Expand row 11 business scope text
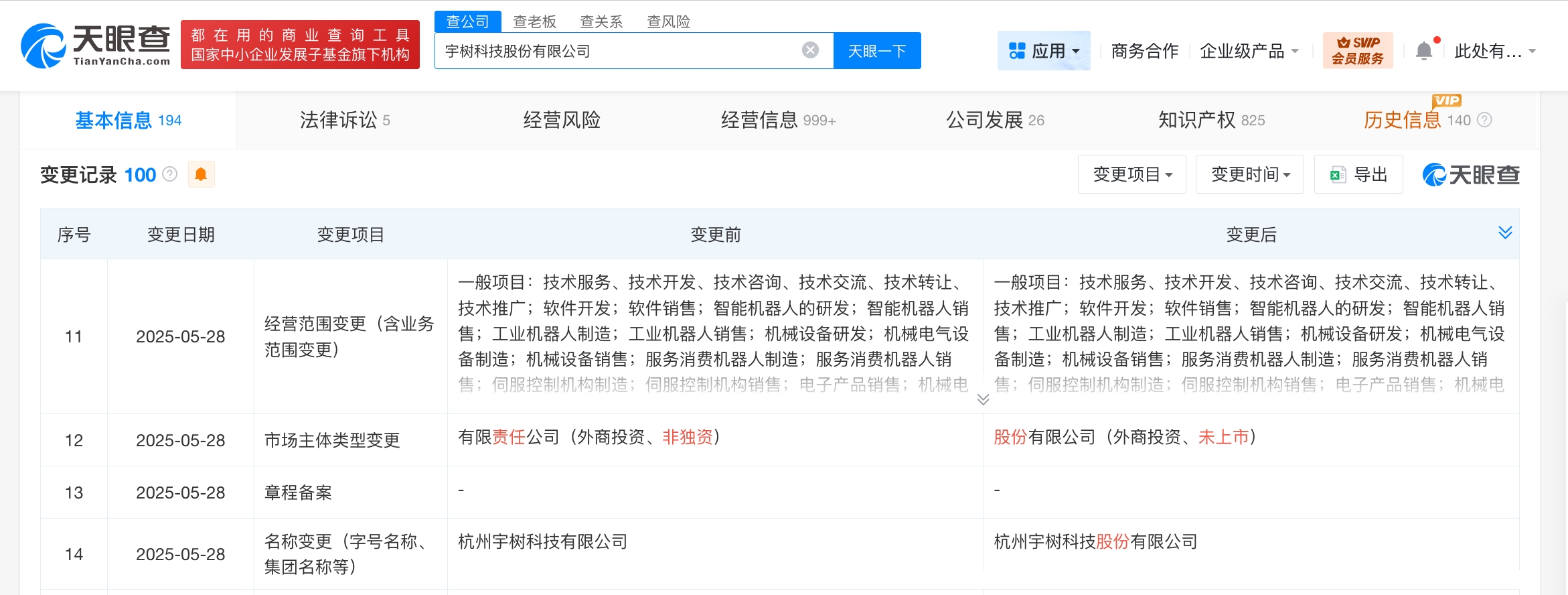 click(x=983, y=399)
